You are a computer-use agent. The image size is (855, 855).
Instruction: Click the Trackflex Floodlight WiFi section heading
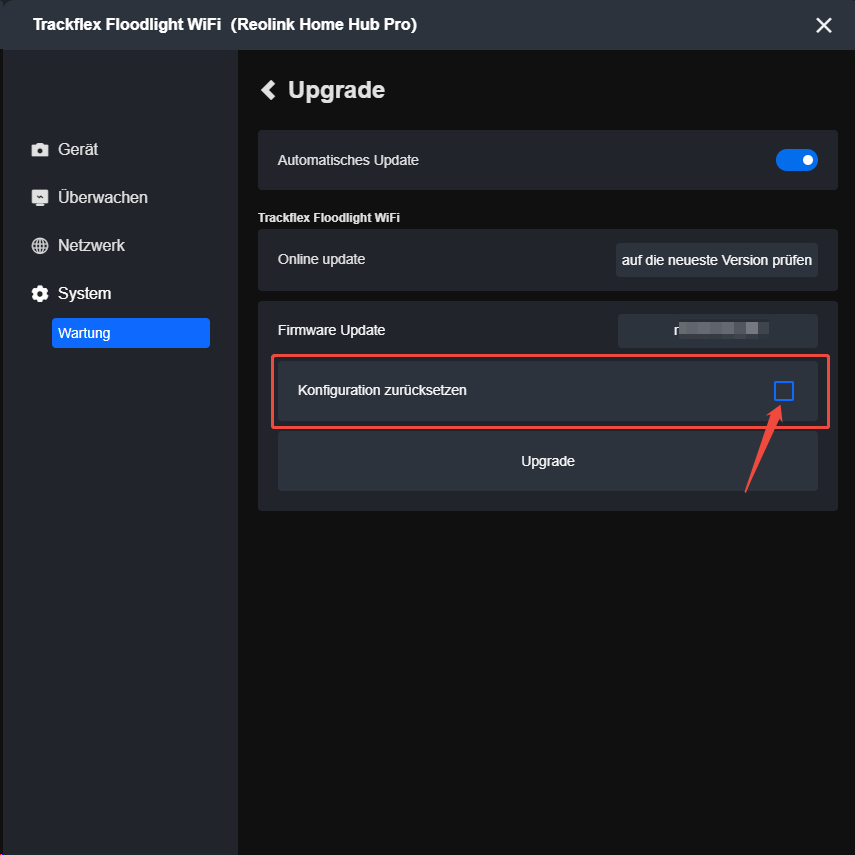pyautogui.click(x=328, y=218)
